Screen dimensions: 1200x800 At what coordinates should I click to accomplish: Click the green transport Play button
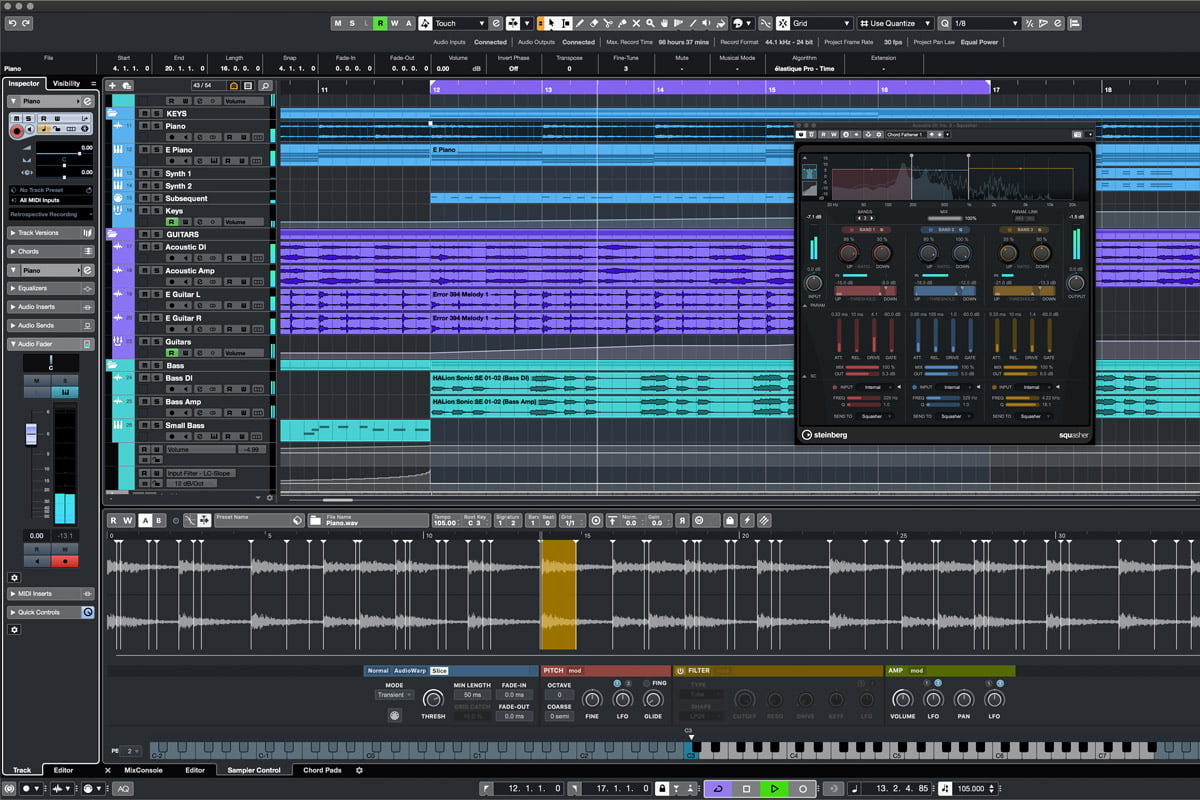(774, 789)
